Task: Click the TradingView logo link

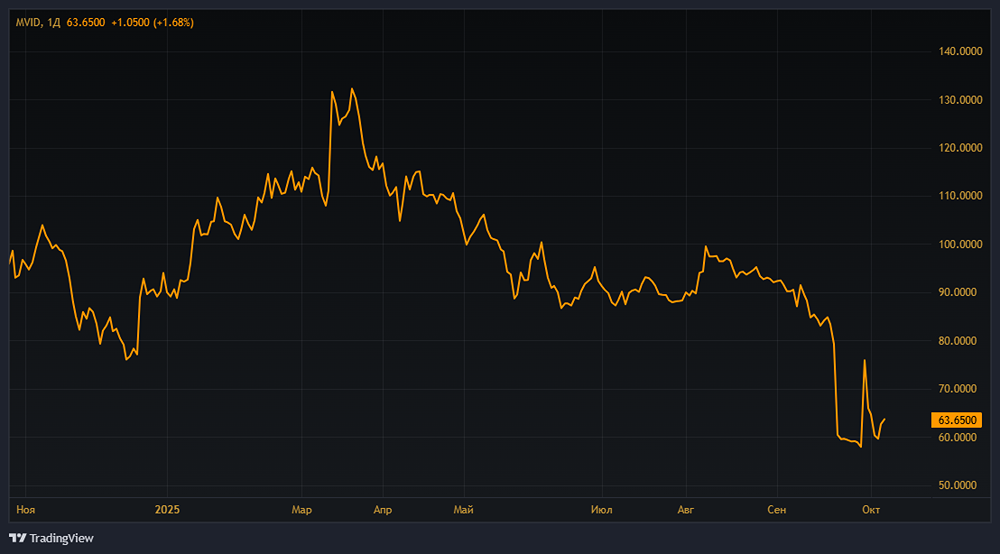Action: pyautogui.click(x=52, y=538)
